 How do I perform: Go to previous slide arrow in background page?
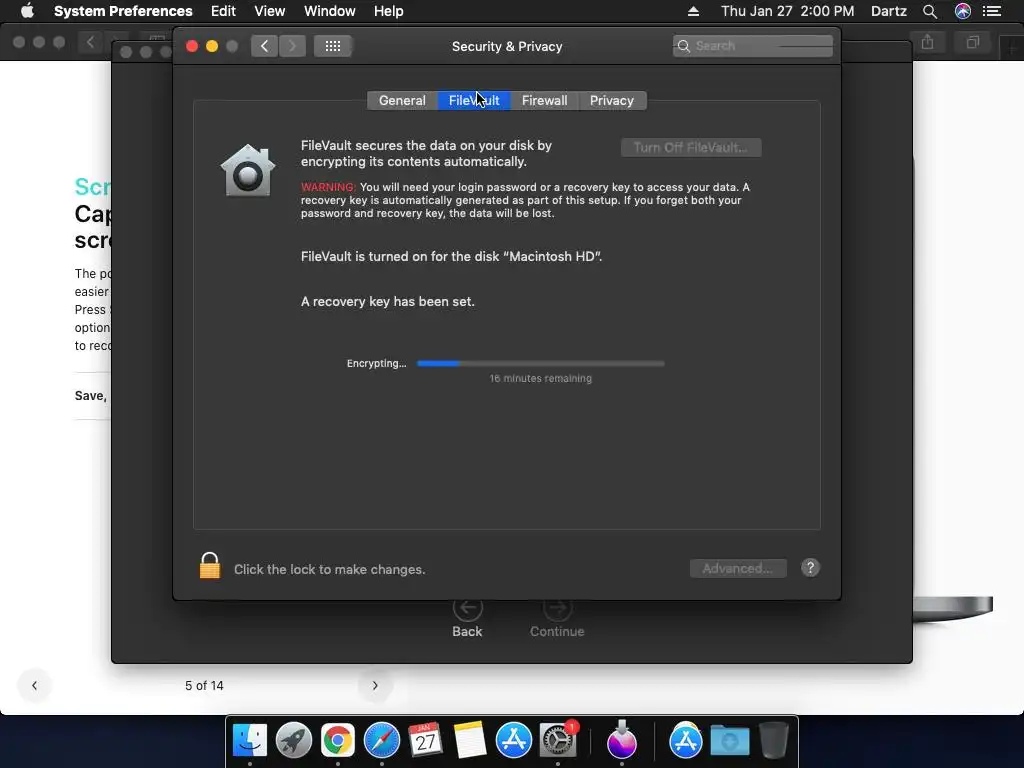[x=35, y=685]
